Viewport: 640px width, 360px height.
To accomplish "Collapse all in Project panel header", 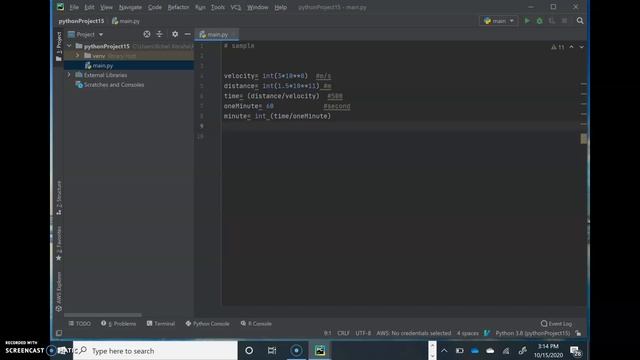I will coord(160,34).
